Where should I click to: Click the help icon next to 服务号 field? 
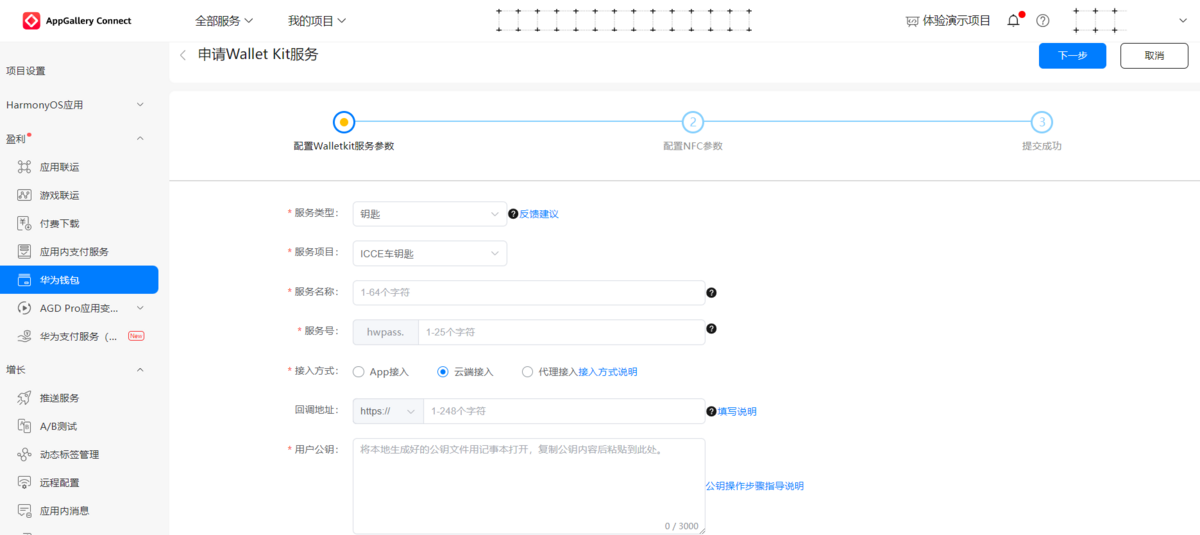[711, 329]
